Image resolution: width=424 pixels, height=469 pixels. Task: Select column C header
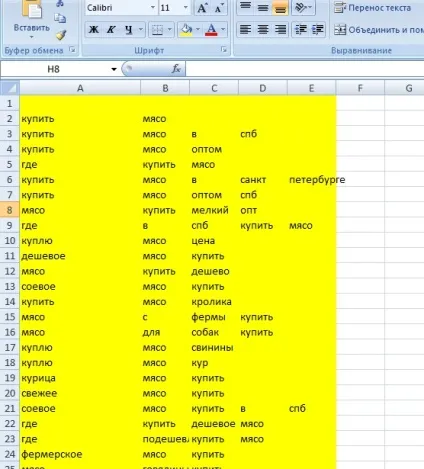214,88
